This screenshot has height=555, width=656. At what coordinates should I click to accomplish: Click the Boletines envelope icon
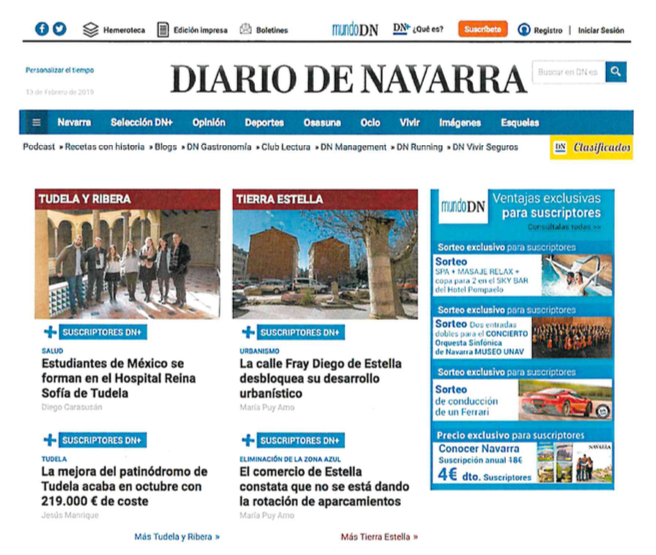pyautogui.click(x=246, y=29)
